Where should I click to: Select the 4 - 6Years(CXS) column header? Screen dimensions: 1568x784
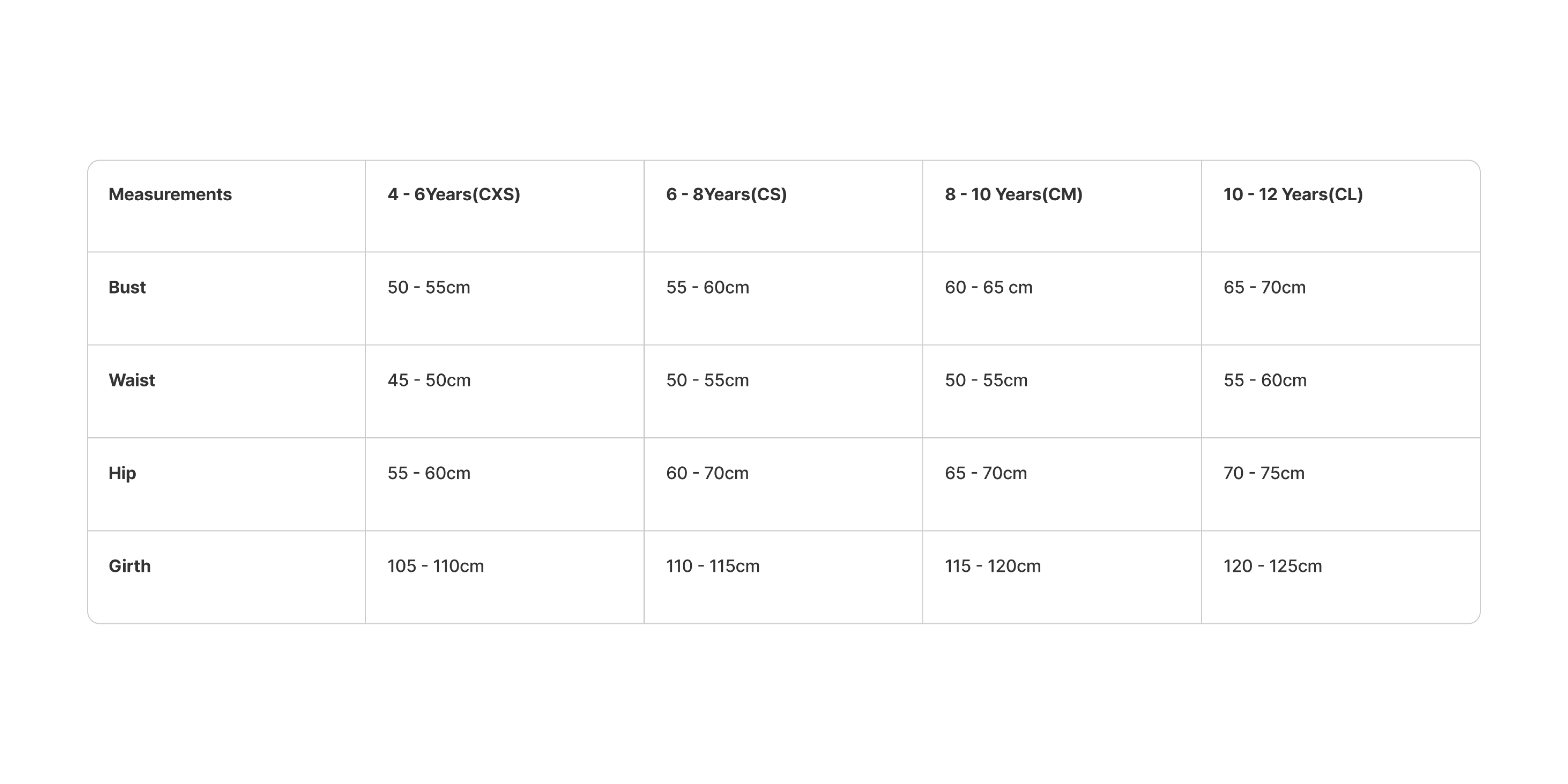[454, 195]
